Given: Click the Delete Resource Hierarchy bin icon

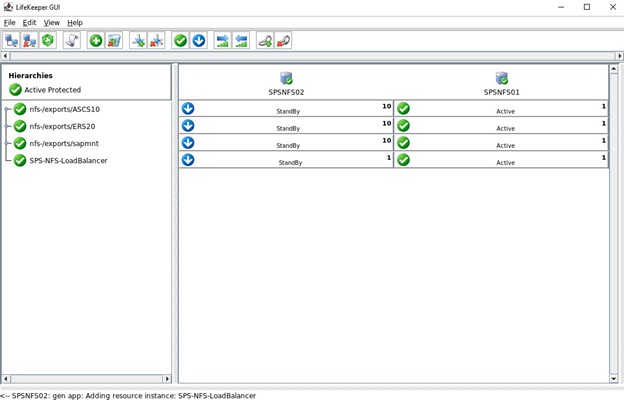Looking at the screenshot, I should tap(114, 41).
